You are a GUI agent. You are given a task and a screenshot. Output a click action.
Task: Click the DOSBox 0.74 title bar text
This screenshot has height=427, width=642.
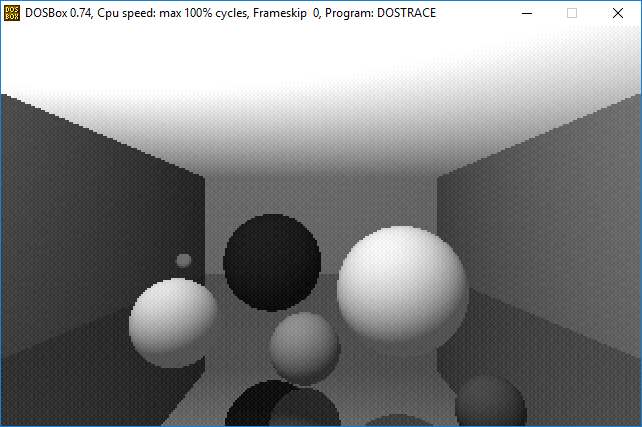231,13
